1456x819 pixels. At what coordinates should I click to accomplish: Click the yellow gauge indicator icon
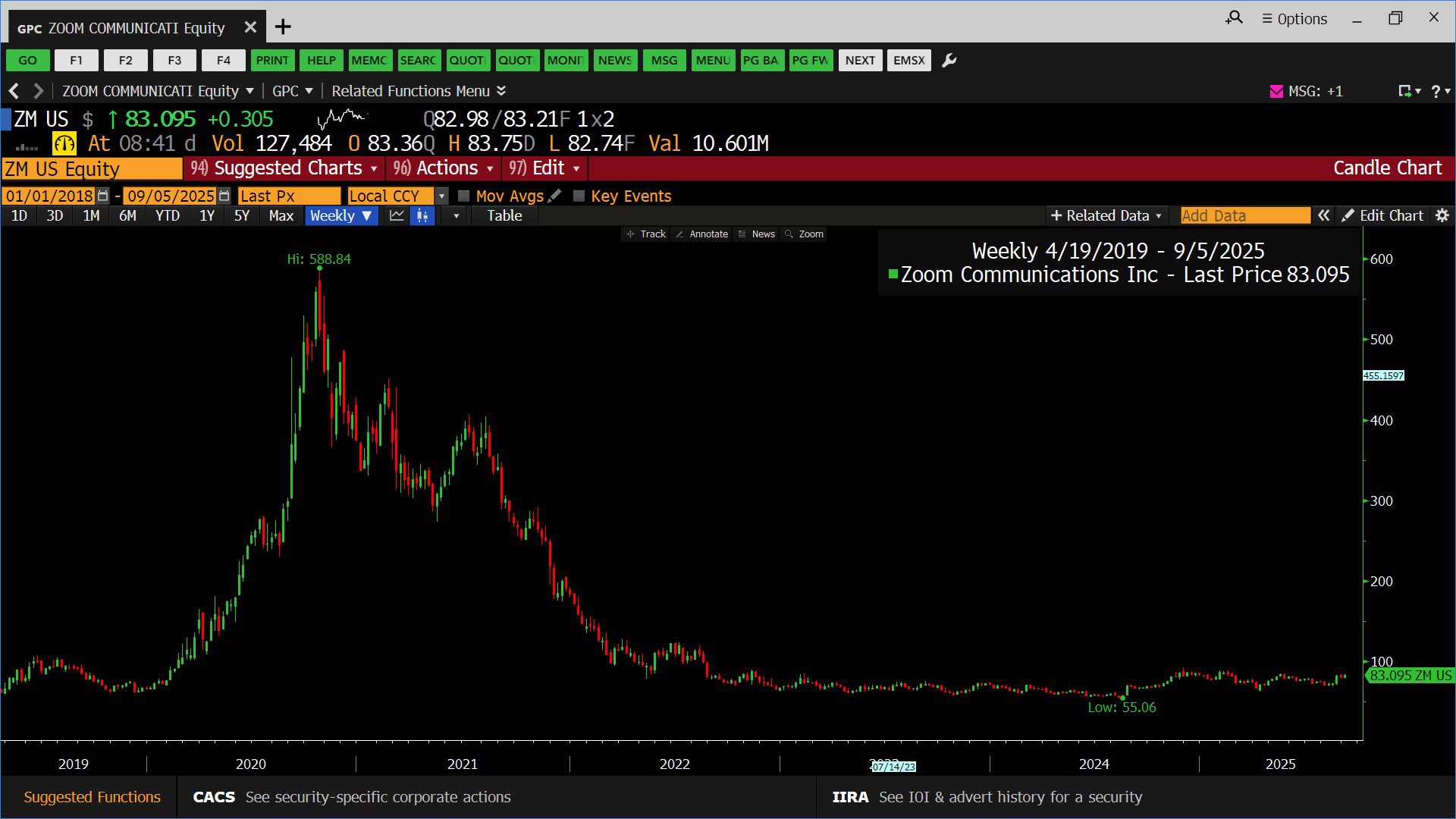coord(64,143)
